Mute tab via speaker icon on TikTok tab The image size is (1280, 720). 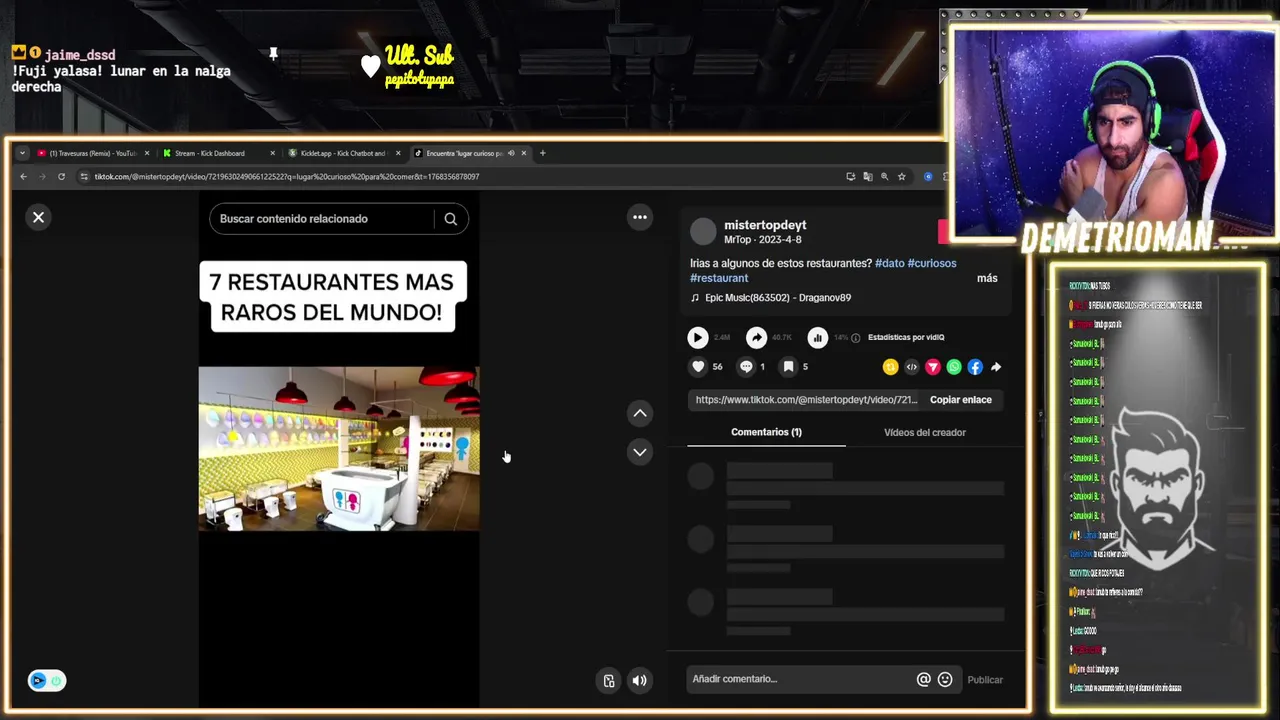click(511, 153)
